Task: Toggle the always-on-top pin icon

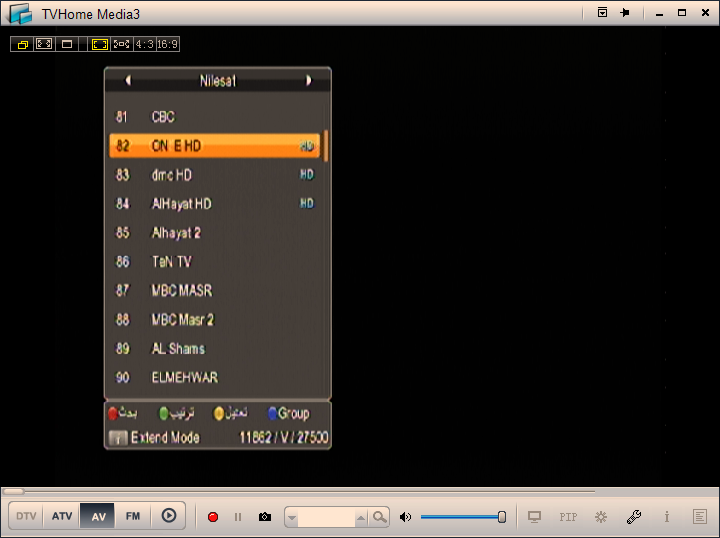Action: point(625,13)
